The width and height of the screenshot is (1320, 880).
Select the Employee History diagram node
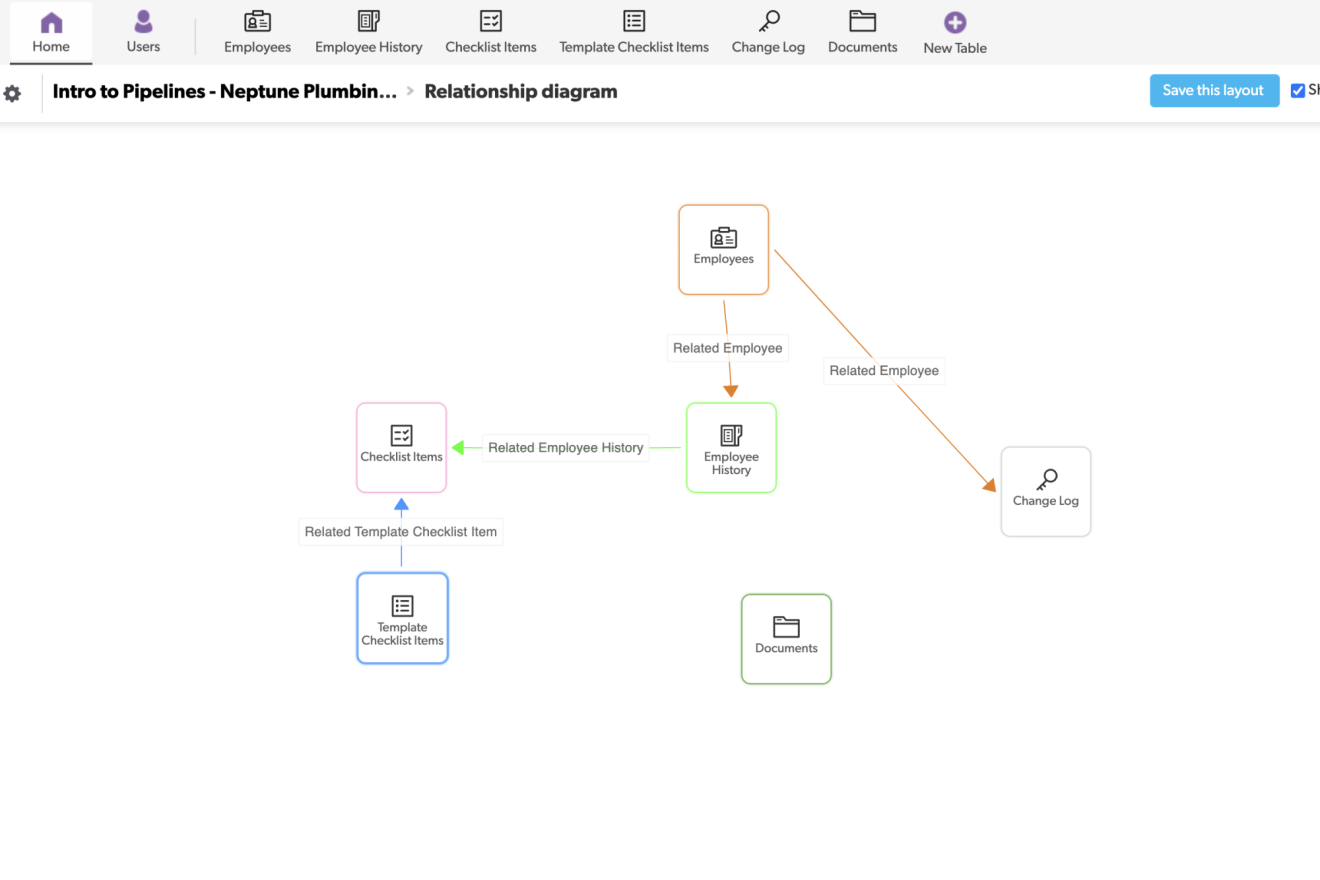pyautogui.click(x=731, y=448)
